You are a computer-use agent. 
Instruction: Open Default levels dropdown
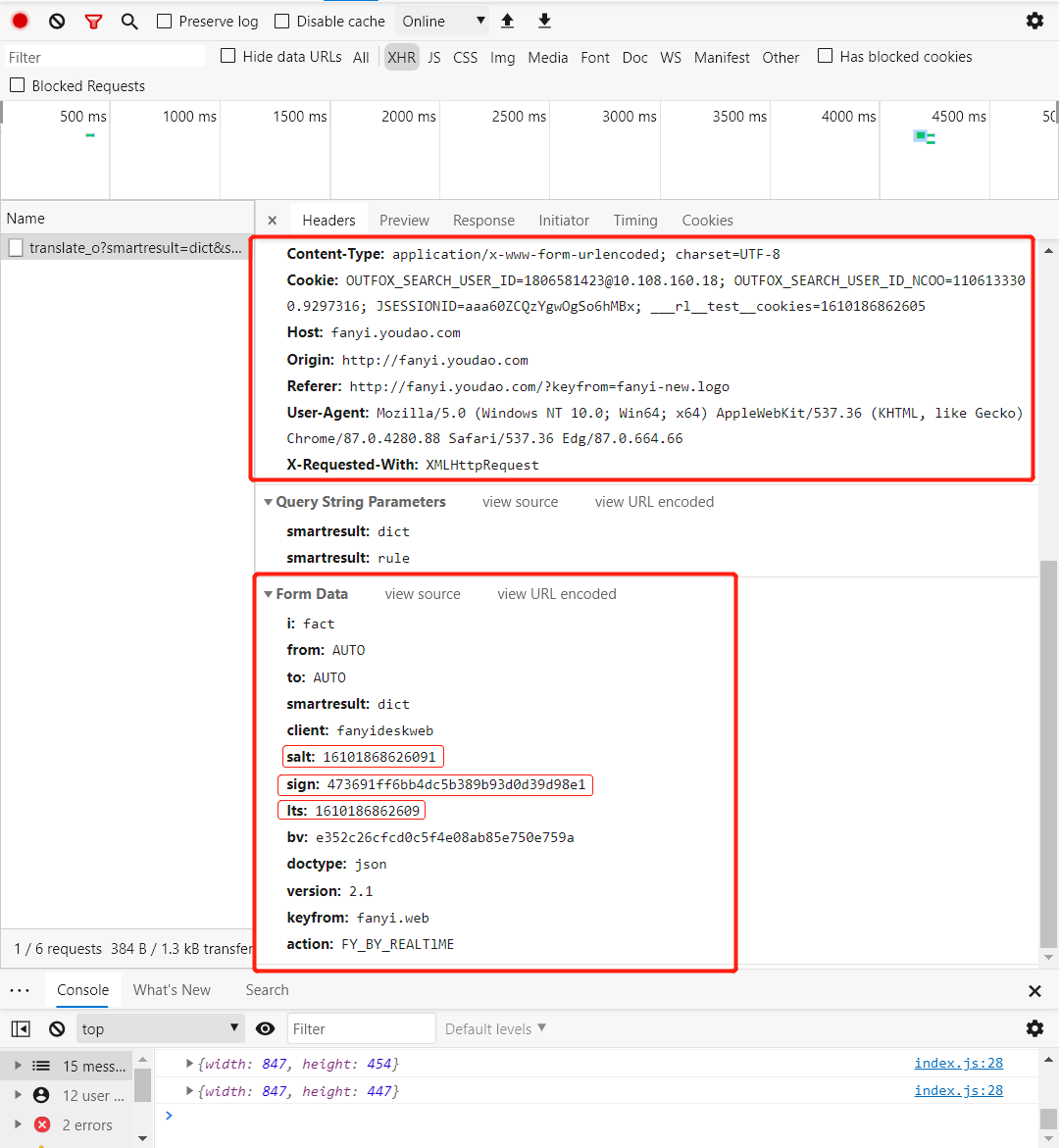[495, 1028]
